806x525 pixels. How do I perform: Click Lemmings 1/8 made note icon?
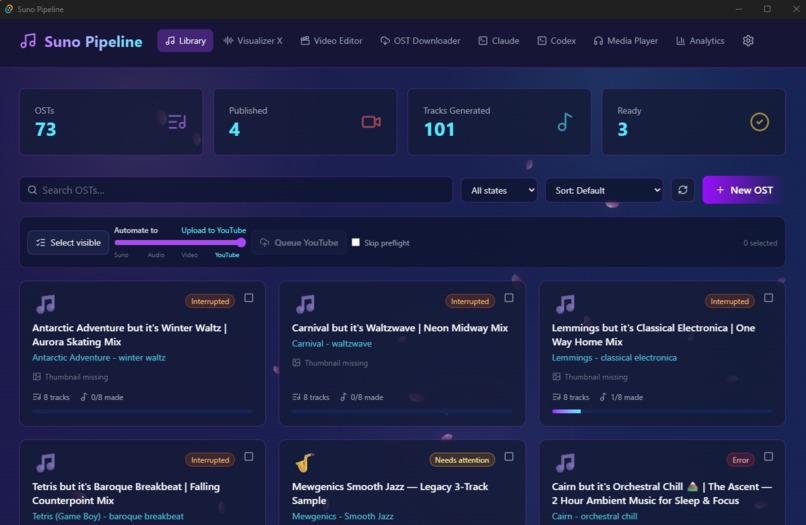[x=603, y=397]
